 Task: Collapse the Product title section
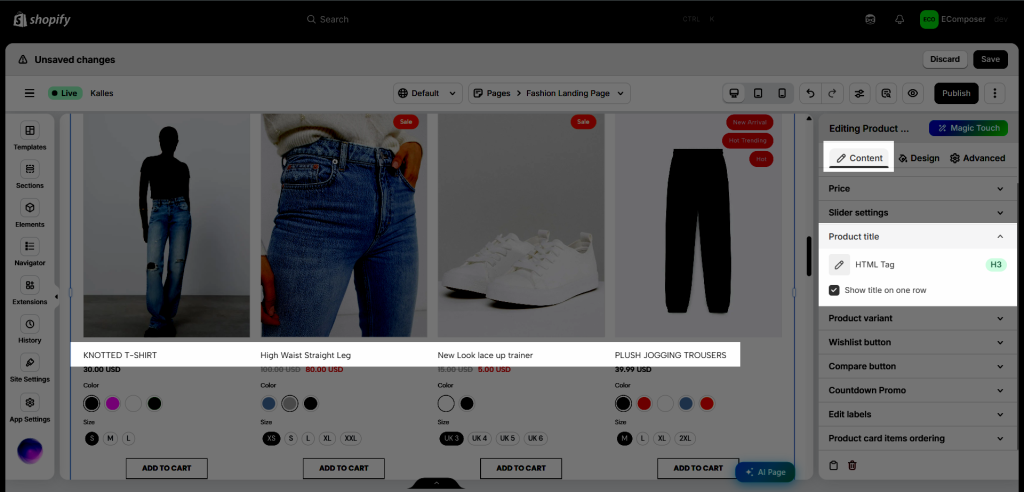tap(916, 237)
